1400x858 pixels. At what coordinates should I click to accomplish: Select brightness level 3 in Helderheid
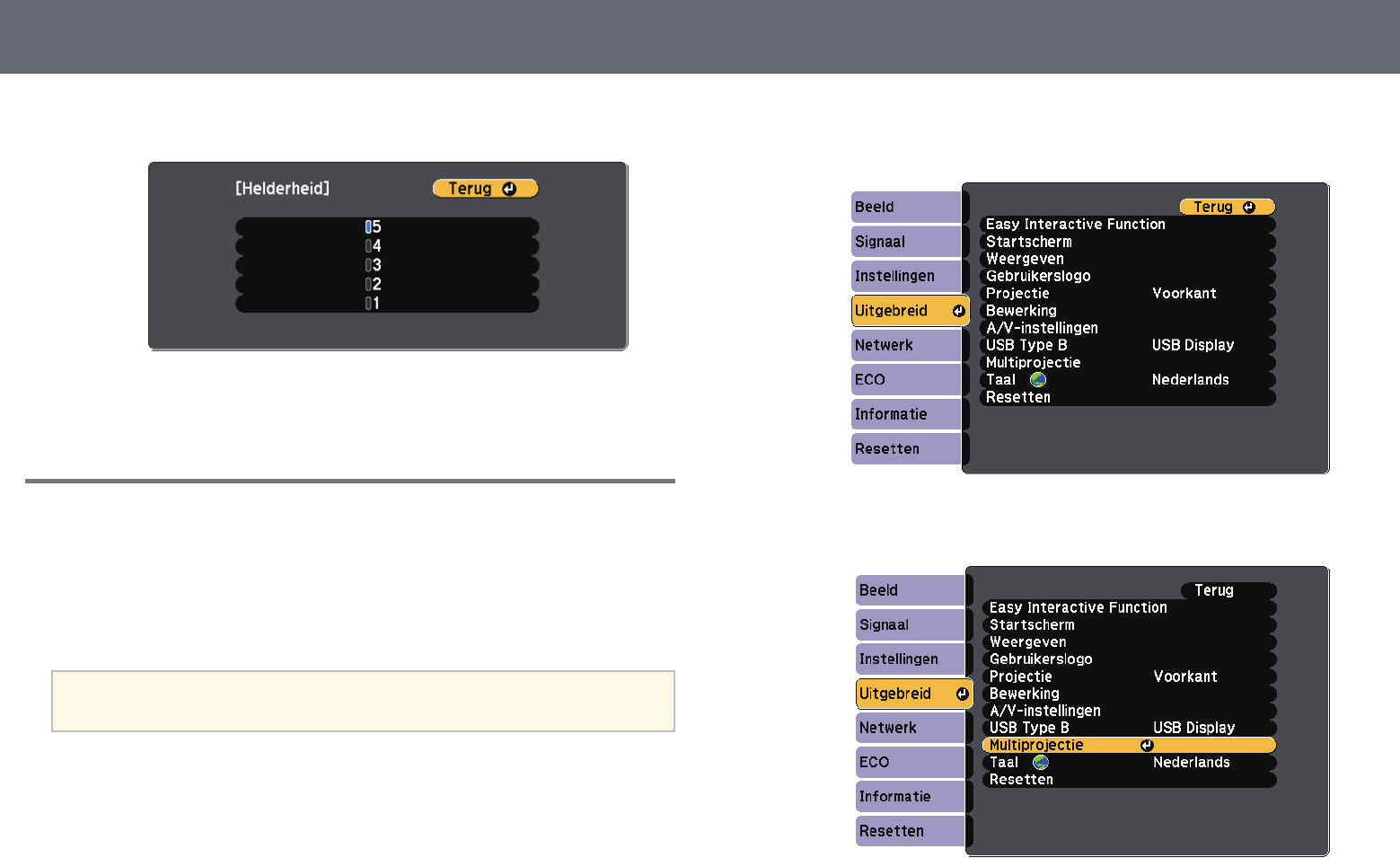coord(387,265)
